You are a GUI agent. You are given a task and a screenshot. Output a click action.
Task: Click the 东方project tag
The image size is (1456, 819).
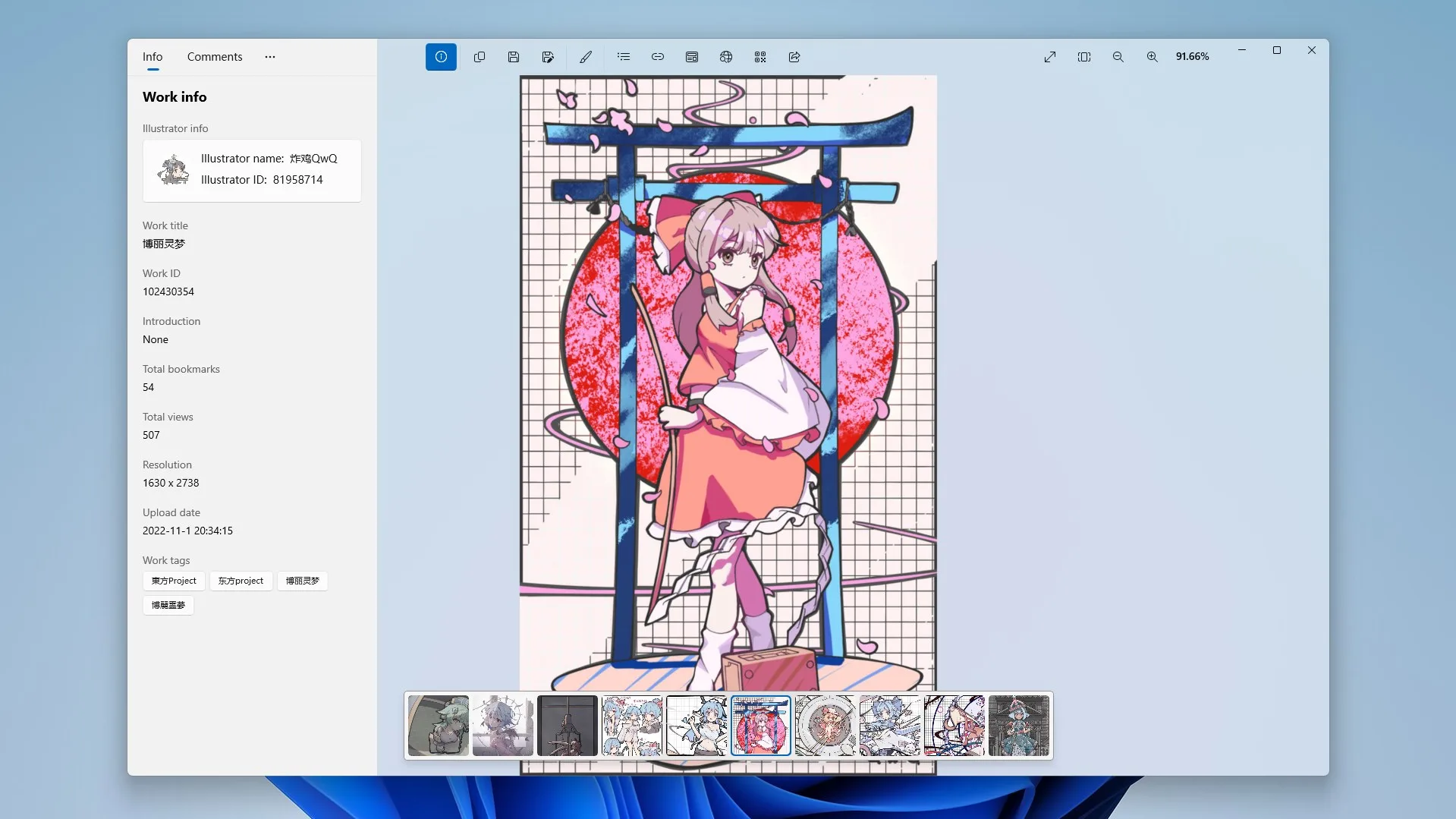[x=241, y=581]
